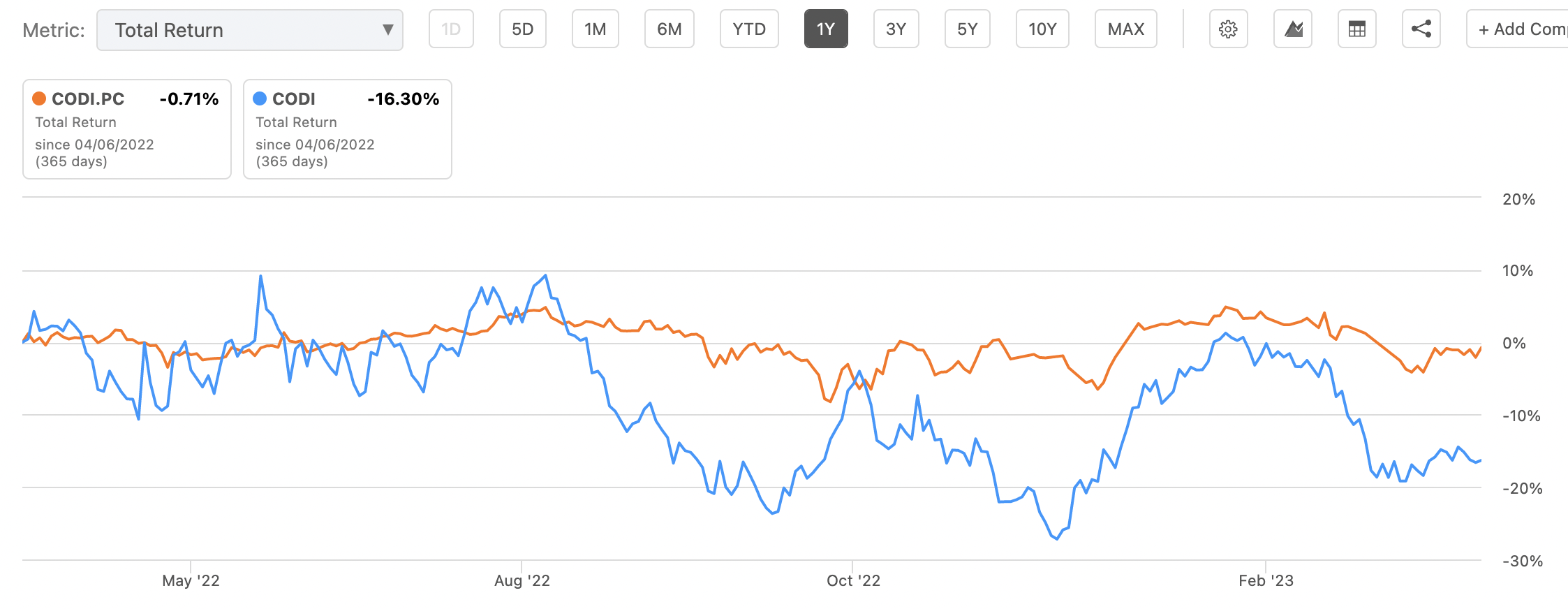Toggle the 5Y time range

[967, 29]
